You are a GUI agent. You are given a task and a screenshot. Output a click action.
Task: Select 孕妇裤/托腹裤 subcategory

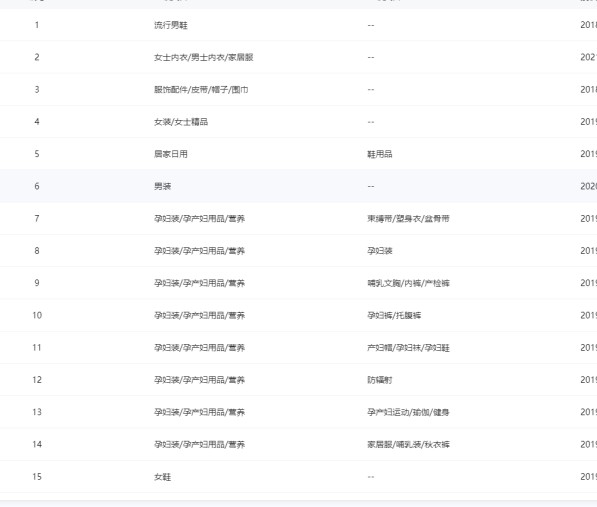[x=394, y=316]
